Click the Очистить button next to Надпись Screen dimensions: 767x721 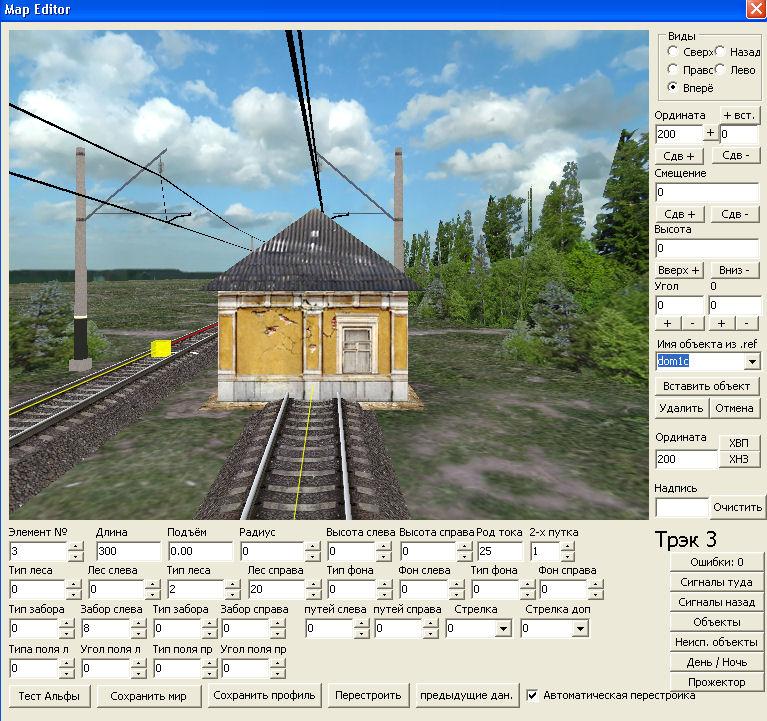pyautogui.click(x=738, y=507)
